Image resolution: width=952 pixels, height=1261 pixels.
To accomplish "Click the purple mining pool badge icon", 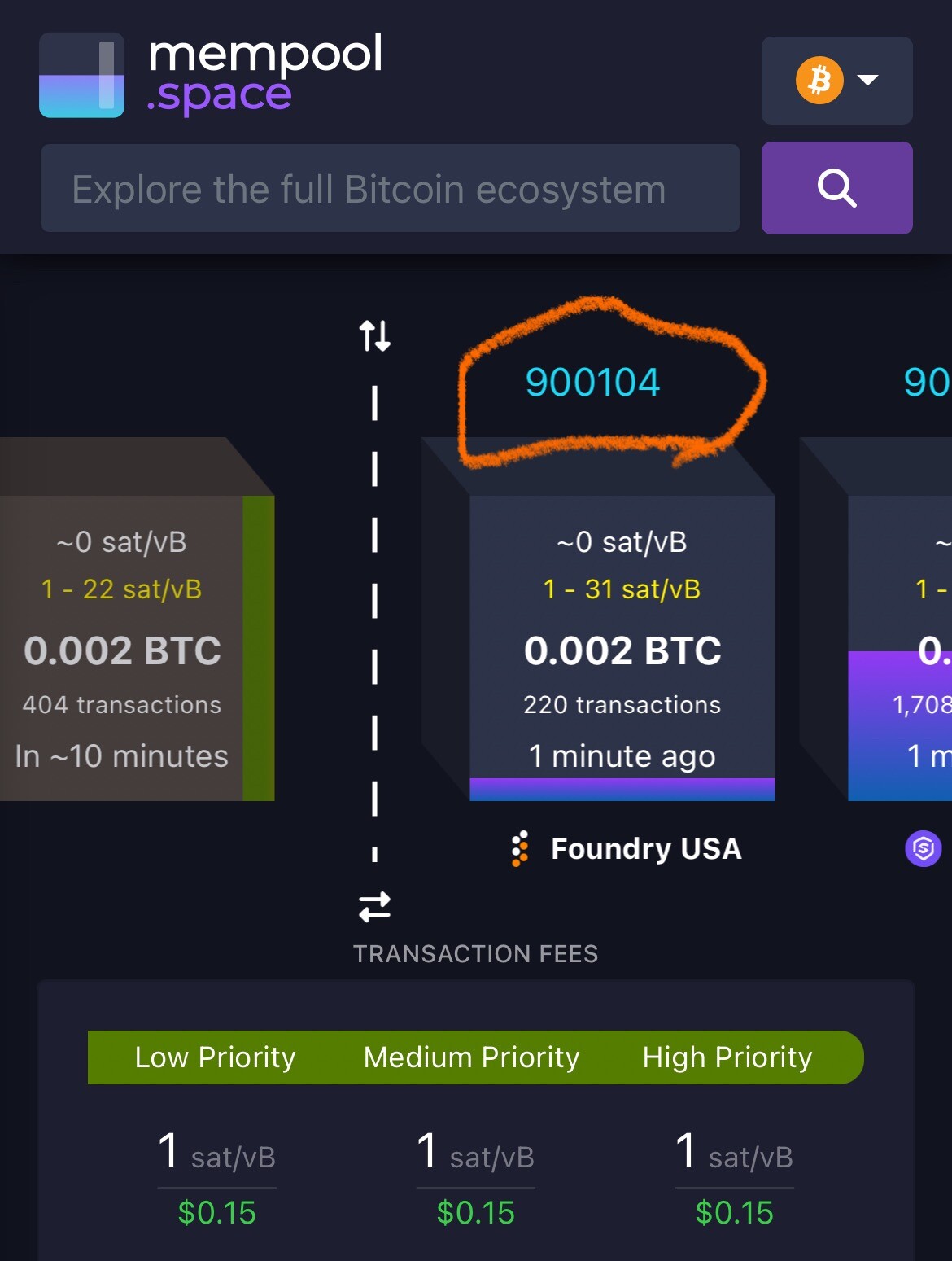I will pos(924,848).
